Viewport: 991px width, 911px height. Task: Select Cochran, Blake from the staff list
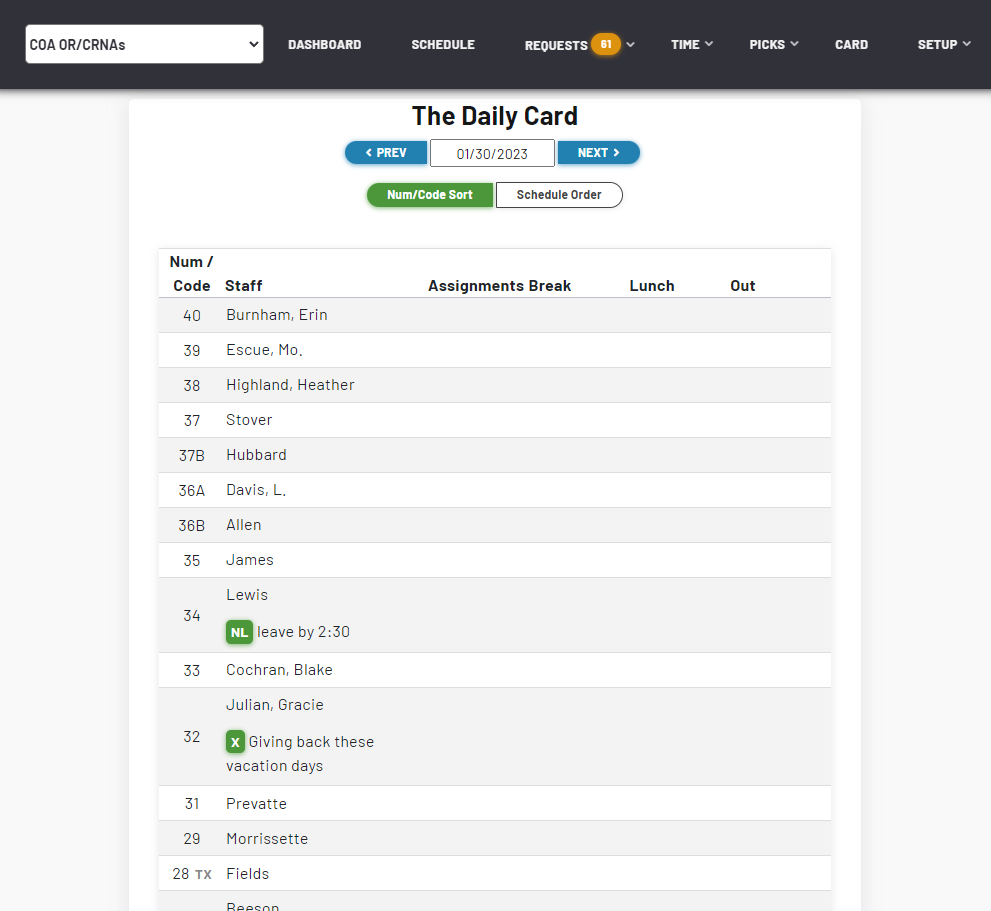(x=279, y=669)
